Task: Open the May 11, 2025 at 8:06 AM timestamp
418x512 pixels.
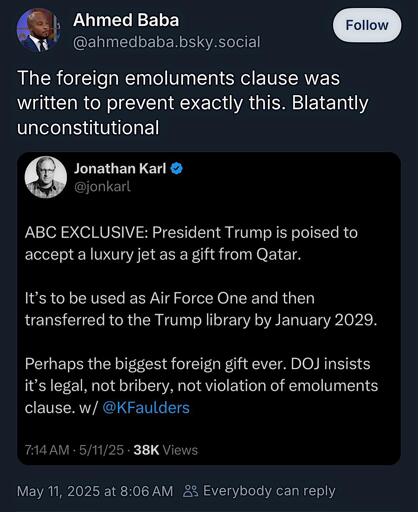Action: tap(95, 491)
